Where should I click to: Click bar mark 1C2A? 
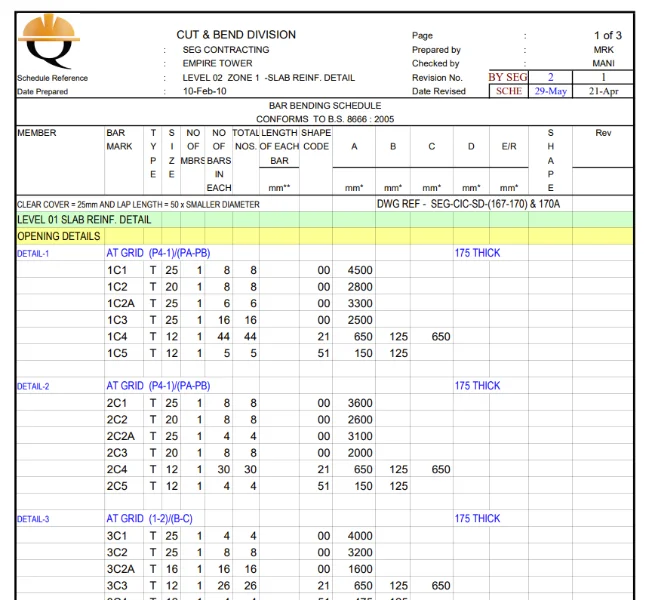(x=121, y=304)
